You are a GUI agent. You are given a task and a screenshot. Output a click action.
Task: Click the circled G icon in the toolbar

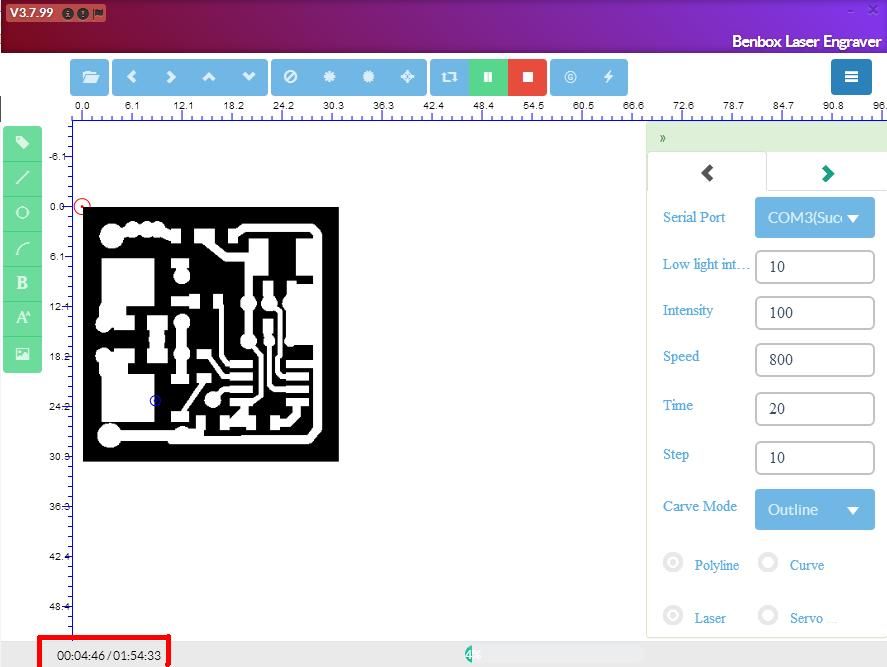click(x=570, y=77)
